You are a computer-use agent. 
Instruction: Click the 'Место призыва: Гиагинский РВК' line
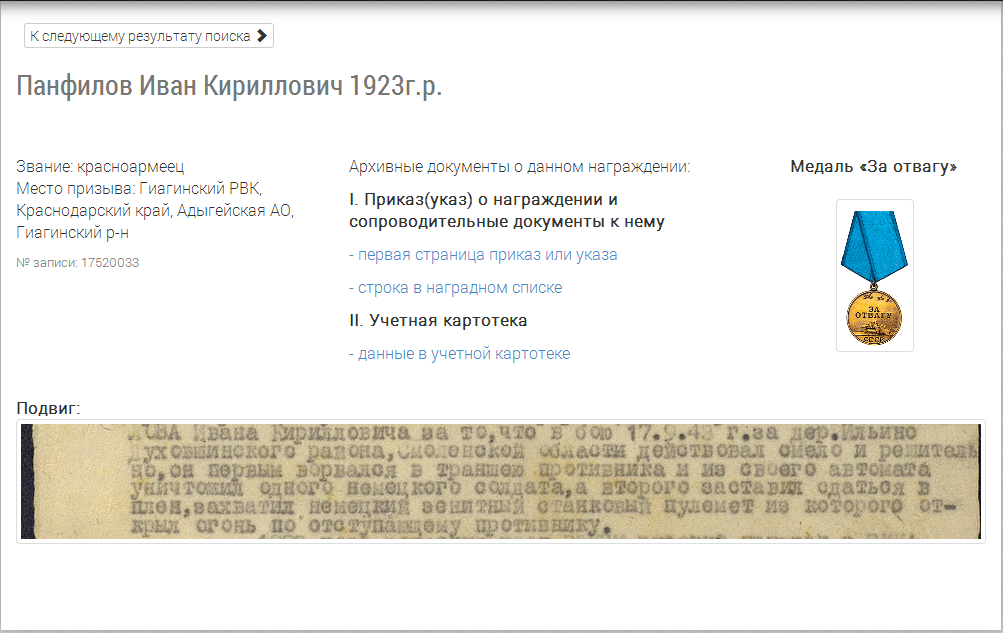139,189
